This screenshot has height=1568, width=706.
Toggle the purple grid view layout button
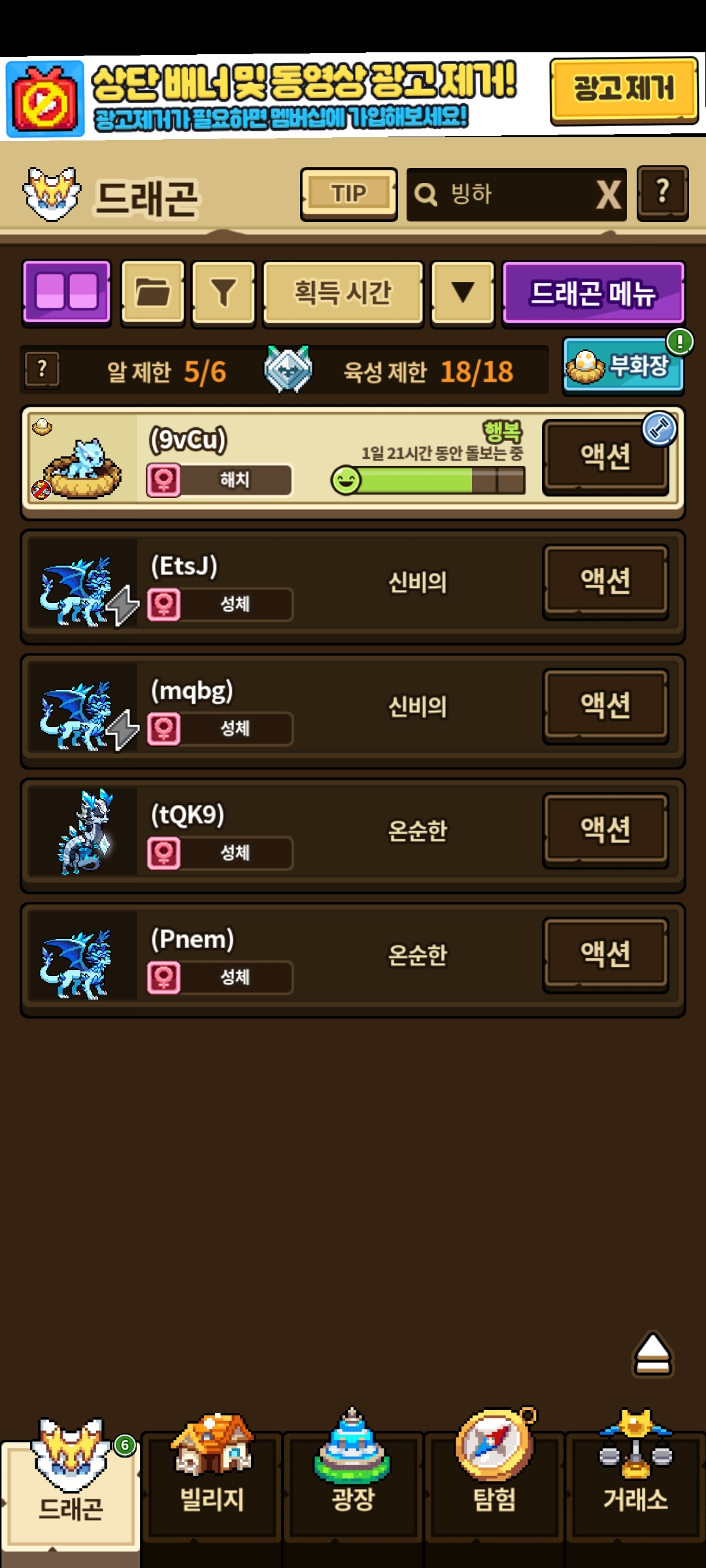tap(67, 292)
